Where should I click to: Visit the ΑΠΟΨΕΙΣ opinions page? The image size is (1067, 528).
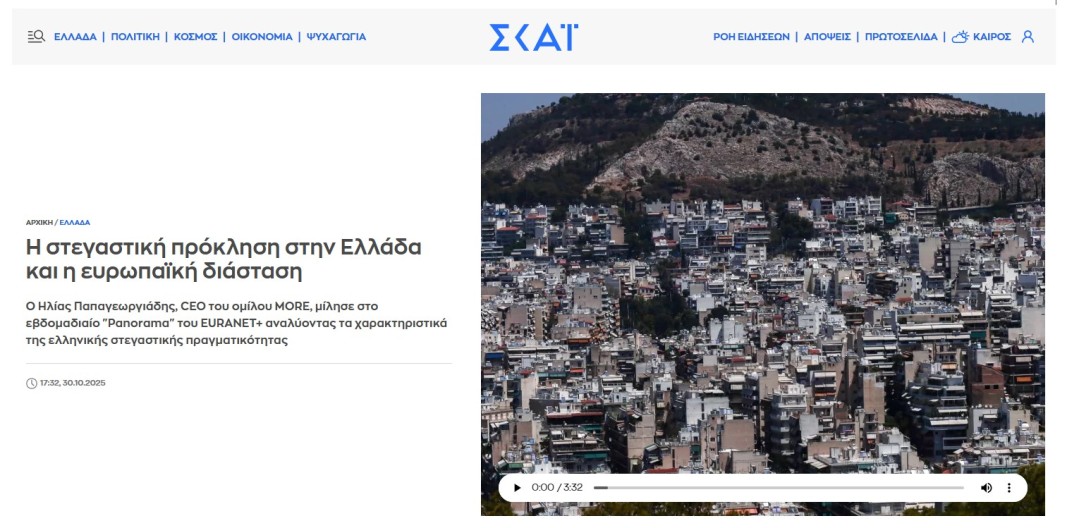click(x=827, y=37)
